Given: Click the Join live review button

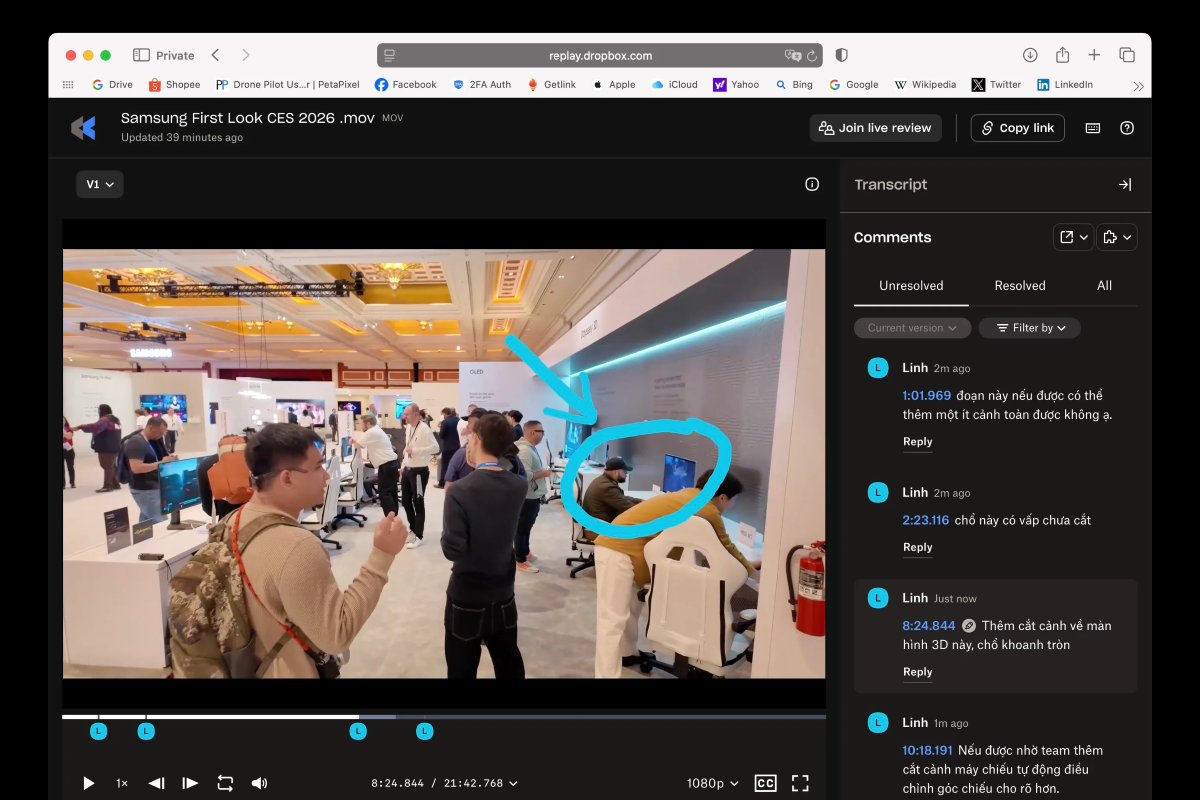Looking at the screenshot, I should coord(875,128).
